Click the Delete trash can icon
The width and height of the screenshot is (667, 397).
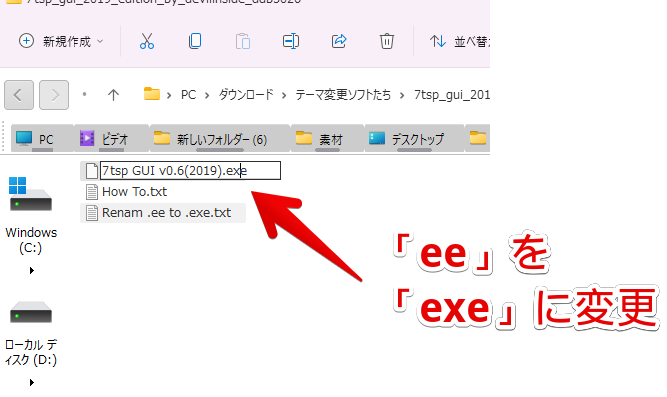point(387,41)
